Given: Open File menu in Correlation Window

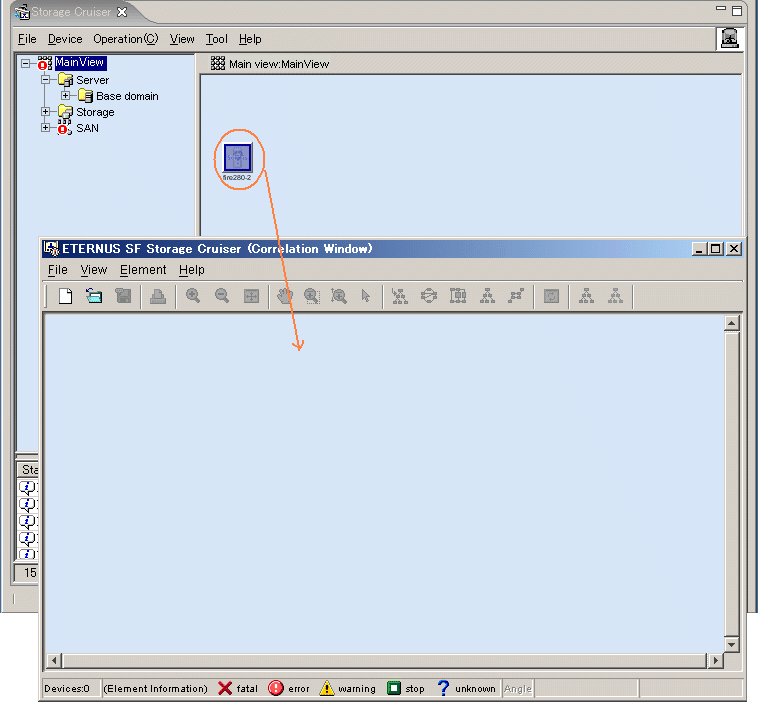Looking at the screenshot, I should tap(58, 270).
